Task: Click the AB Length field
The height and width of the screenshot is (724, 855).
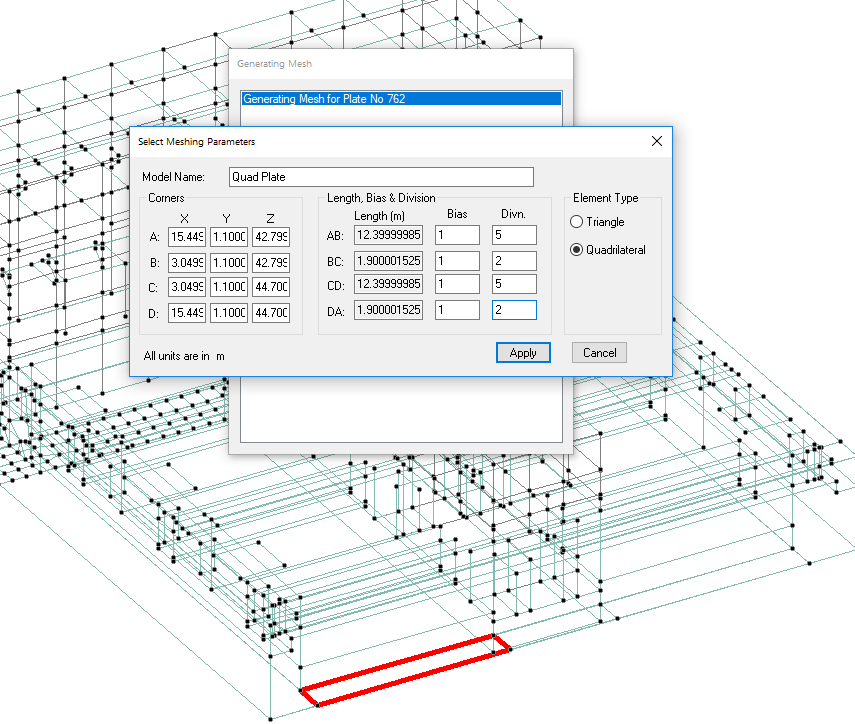Action: tap(389, 235)
